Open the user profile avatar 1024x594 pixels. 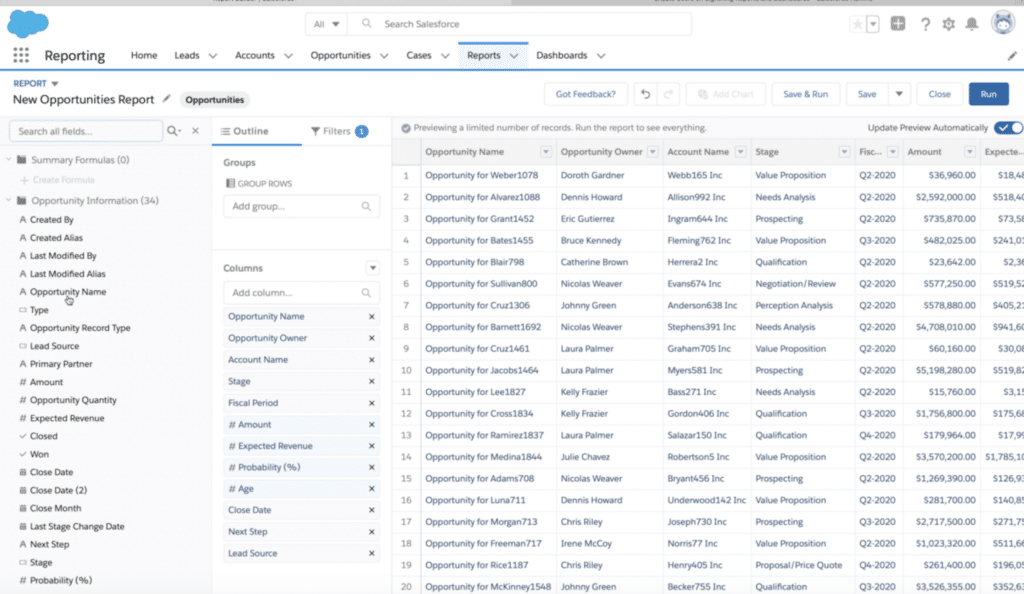click(x=1003, y=23)
